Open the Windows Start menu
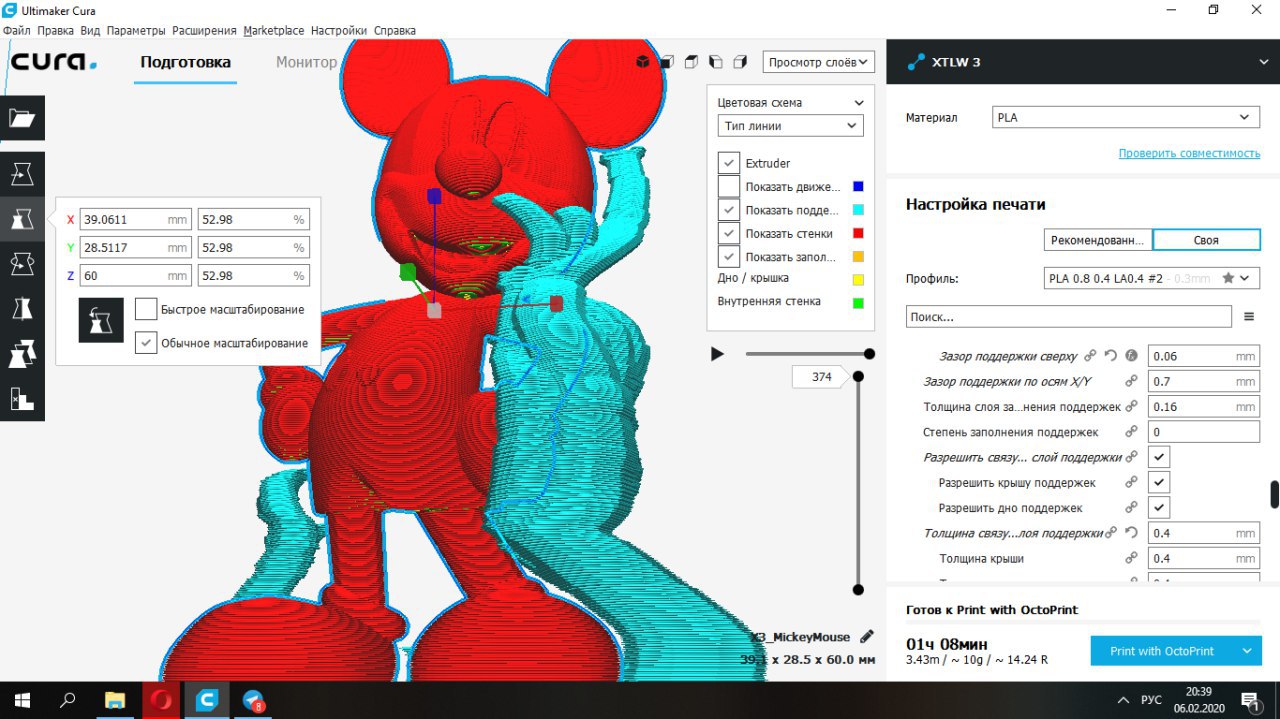The height and width of the screenshot is (719, 1280). (x=22, y=700)
